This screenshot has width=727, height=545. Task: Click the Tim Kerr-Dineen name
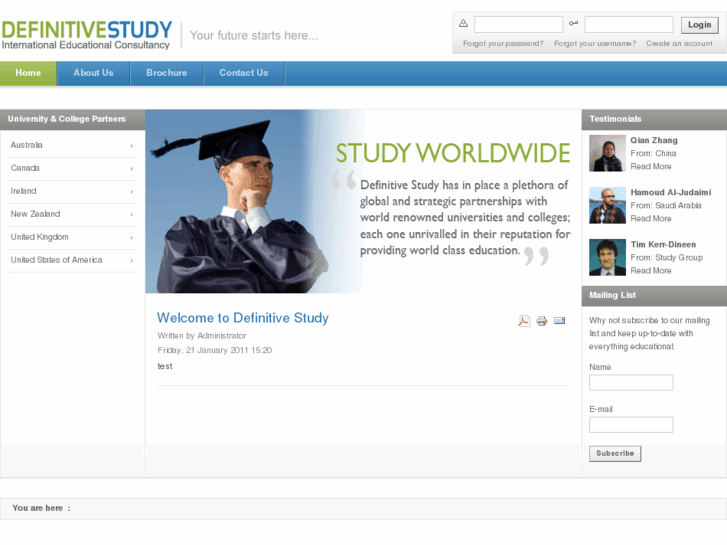click(663, 244)
